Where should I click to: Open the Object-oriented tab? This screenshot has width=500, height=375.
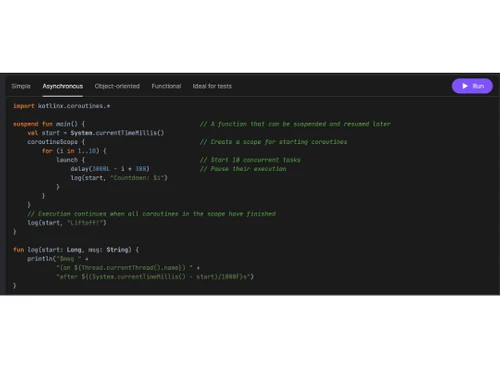[117, 86]
